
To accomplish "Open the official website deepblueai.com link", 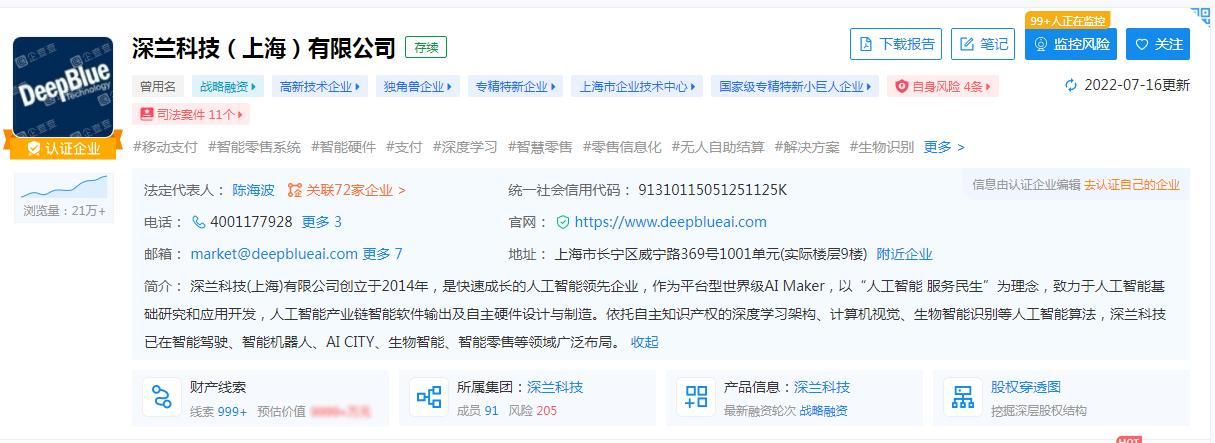I will (x=671, y=222).
